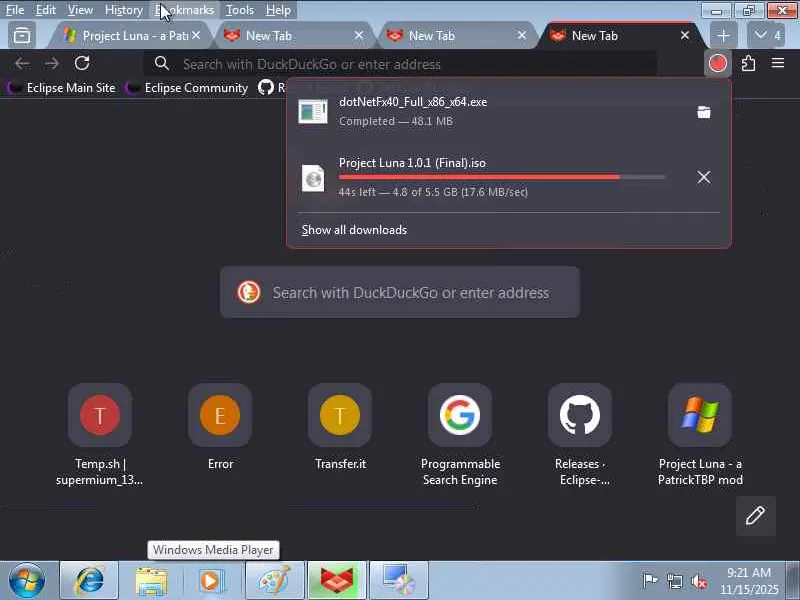Open the dotNetFx40_Full_x86_x64.exe download entry
800x600 pixels.
coord(490,112)
